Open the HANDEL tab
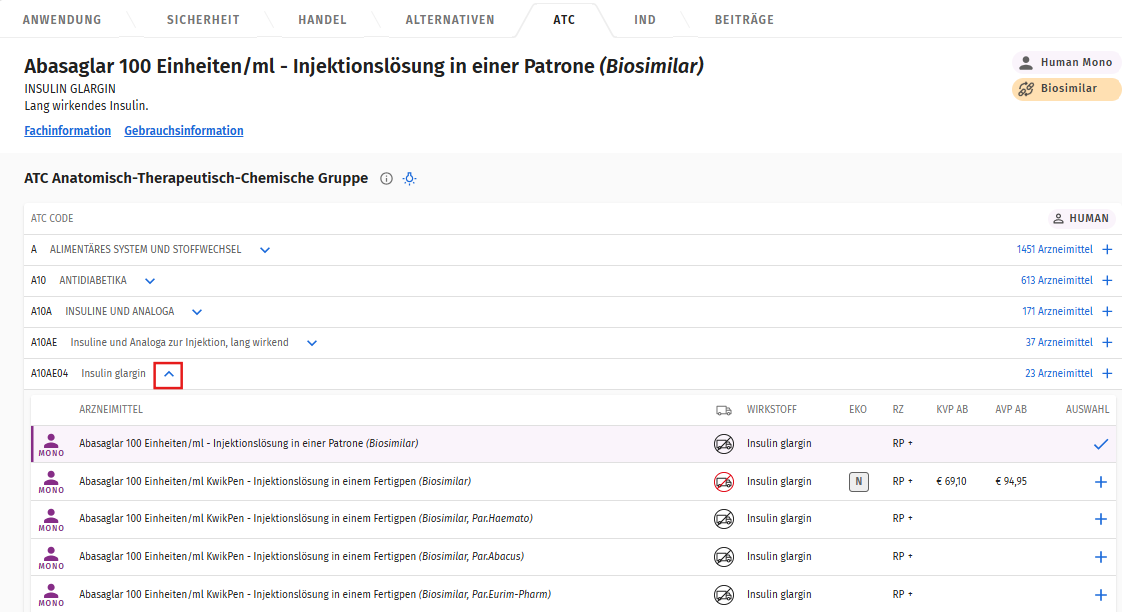1122x612 pixels. coord(322,19)
